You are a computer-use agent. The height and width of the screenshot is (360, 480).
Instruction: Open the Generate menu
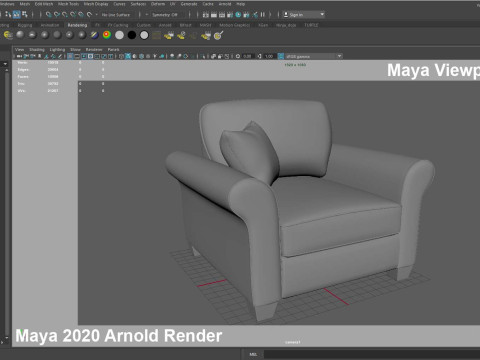(189, 4)
